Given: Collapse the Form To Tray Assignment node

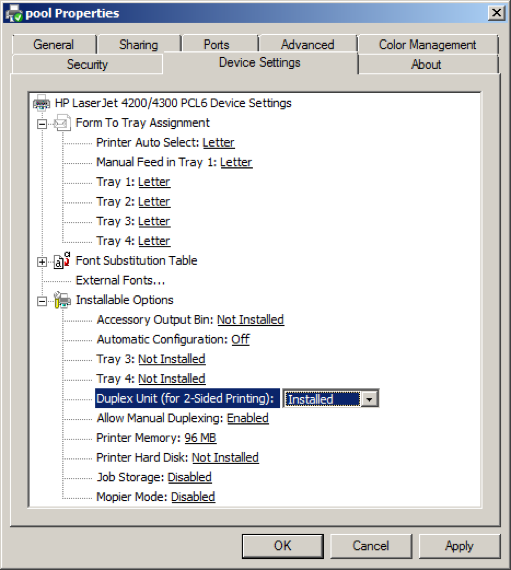Looking at the screenshot, I should [x=42, y=124].
